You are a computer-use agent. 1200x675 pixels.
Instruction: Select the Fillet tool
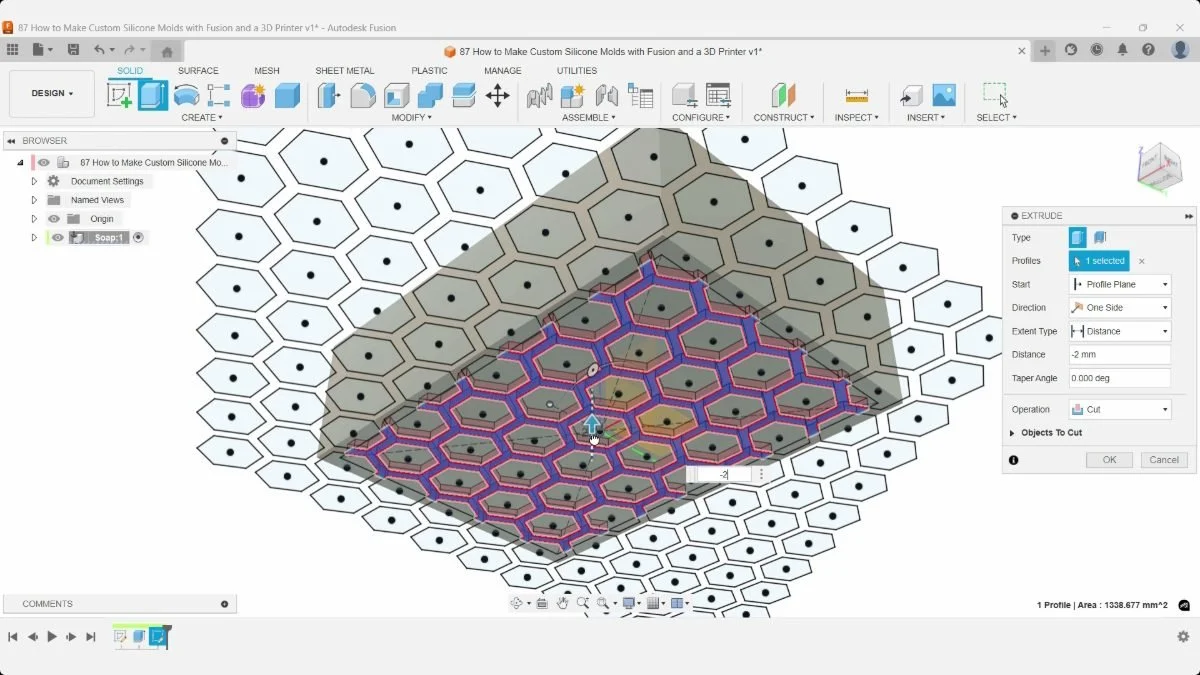pyautogui.click(x=363, y=95)
